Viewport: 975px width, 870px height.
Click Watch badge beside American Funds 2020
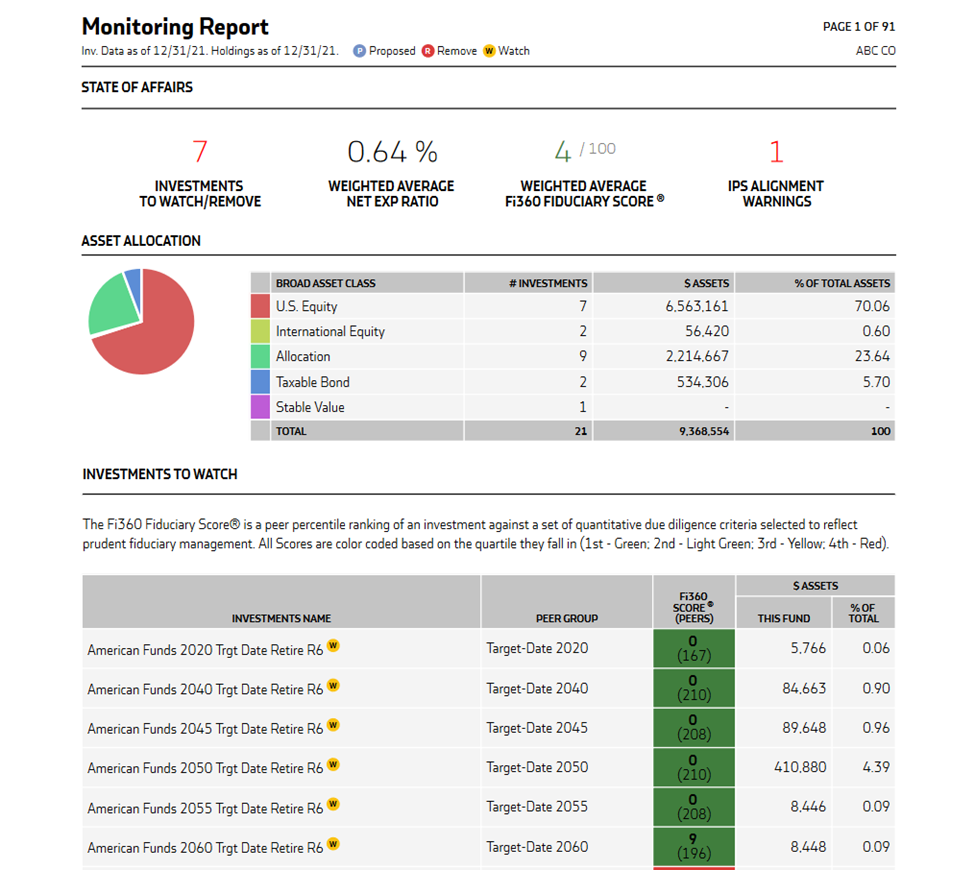334,646
